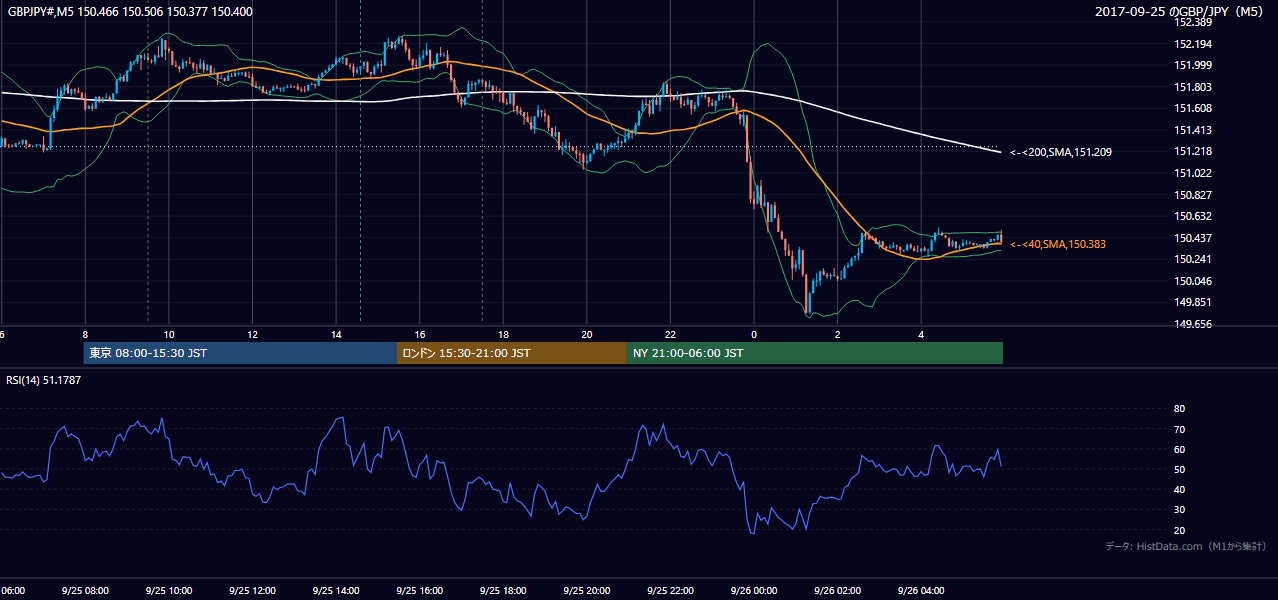Click price axis value 152.389
This screenshot has height=600, width=1278.
click(1192, 22)
